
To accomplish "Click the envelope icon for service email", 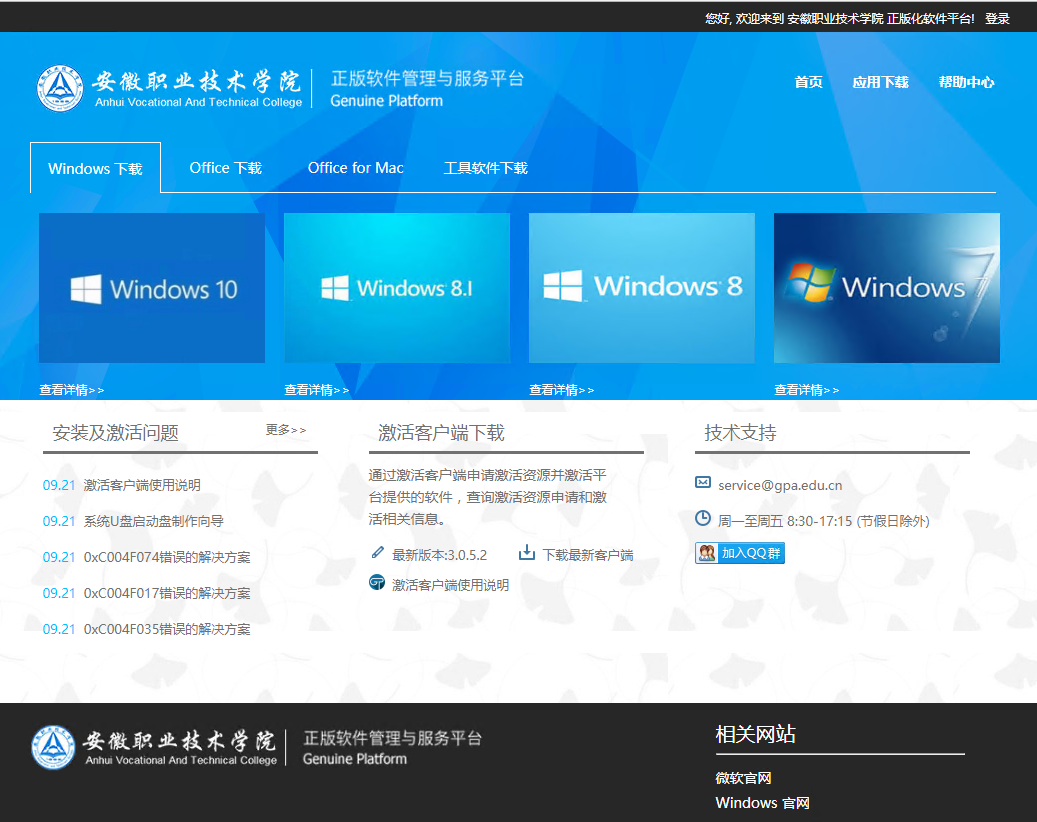I will coord(703,483).
